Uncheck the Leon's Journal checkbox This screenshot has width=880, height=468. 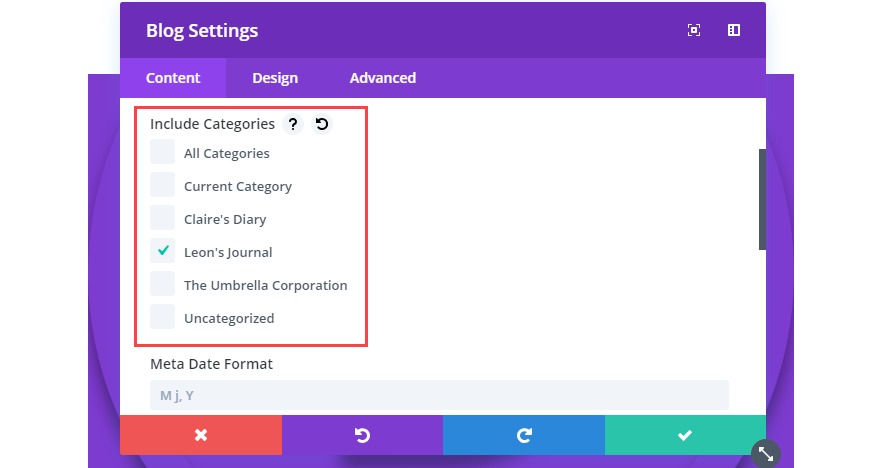[163, 251]
